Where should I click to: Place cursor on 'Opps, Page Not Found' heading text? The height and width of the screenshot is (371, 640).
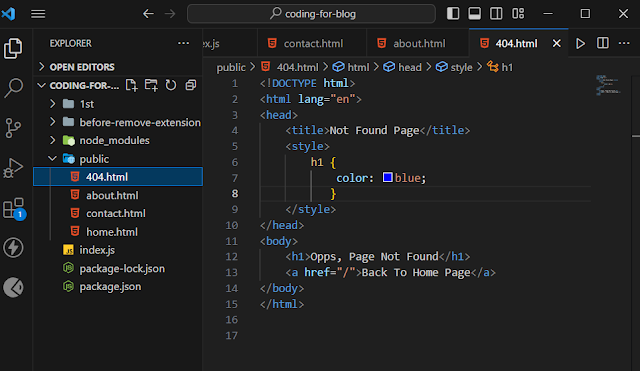374,256
